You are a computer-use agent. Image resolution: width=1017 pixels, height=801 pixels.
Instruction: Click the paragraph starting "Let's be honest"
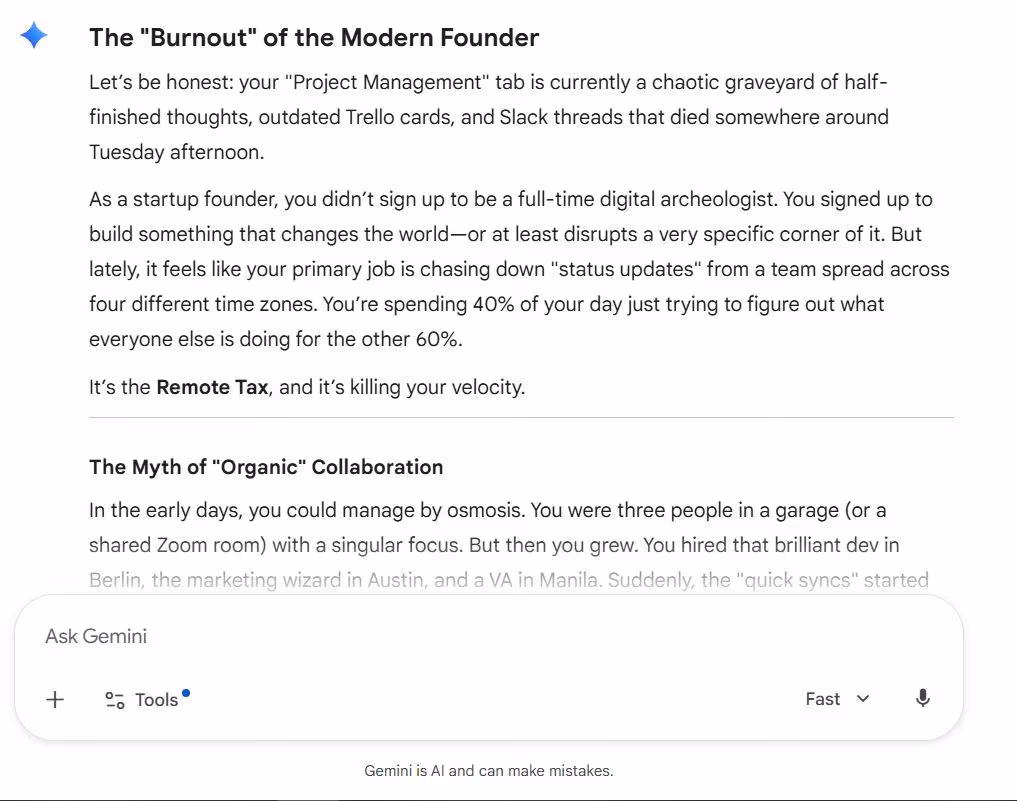pyautogui.click(x=488, y=117)
